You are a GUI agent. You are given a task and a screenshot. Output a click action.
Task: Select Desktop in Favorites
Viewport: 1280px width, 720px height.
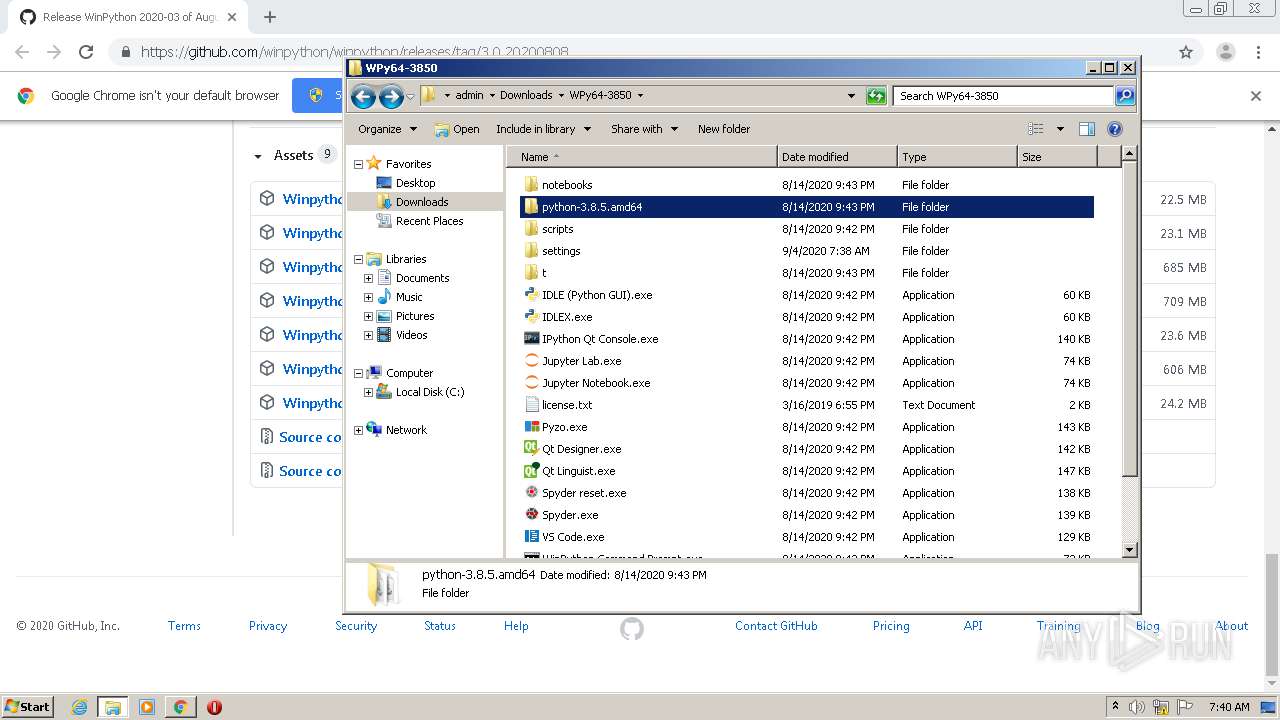click(x=415, y=183)
